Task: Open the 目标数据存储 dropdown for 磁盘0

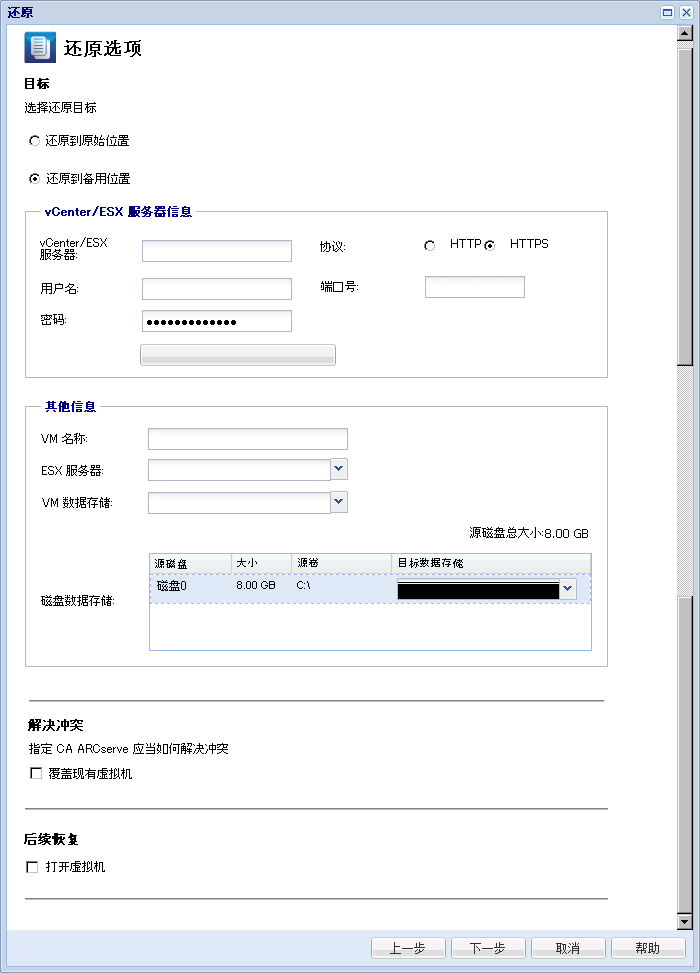Action: coord(567,589)
